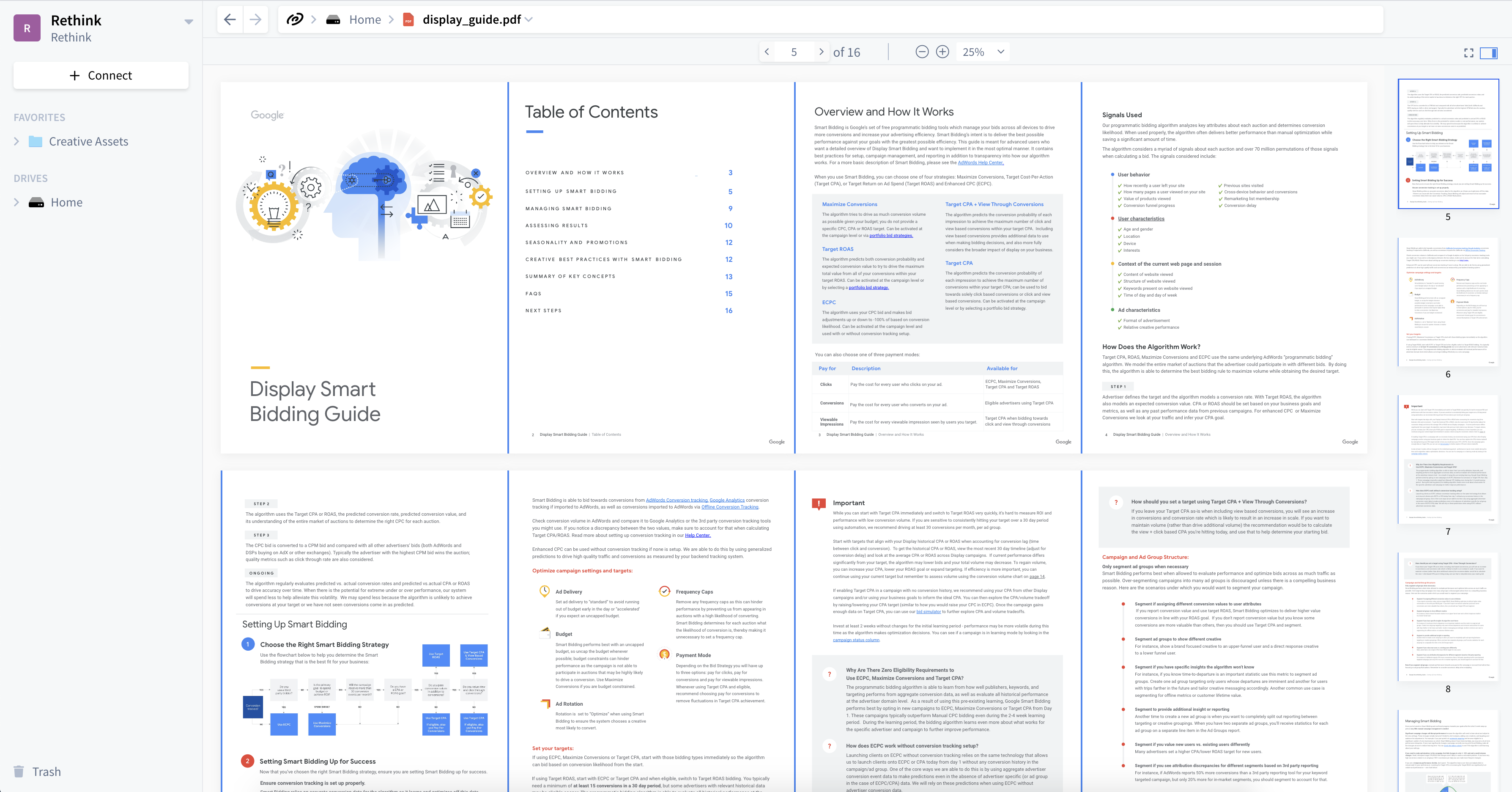Open the Rethink workspace switcher dropdown
This screenshot has height=792, width=1512.
point(189,22)
